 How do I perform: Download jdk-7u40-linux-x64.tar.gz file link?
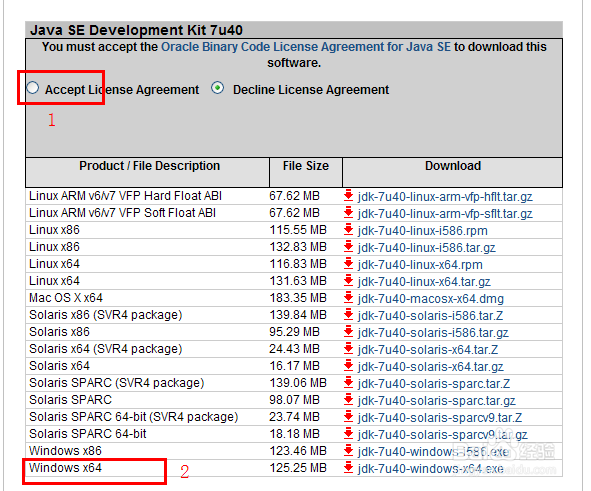(x=424, y=281)
